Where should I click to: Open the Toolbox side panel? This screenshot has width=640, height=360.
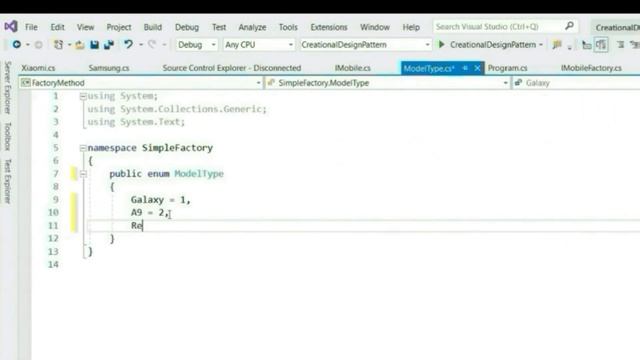click(7, 136)
